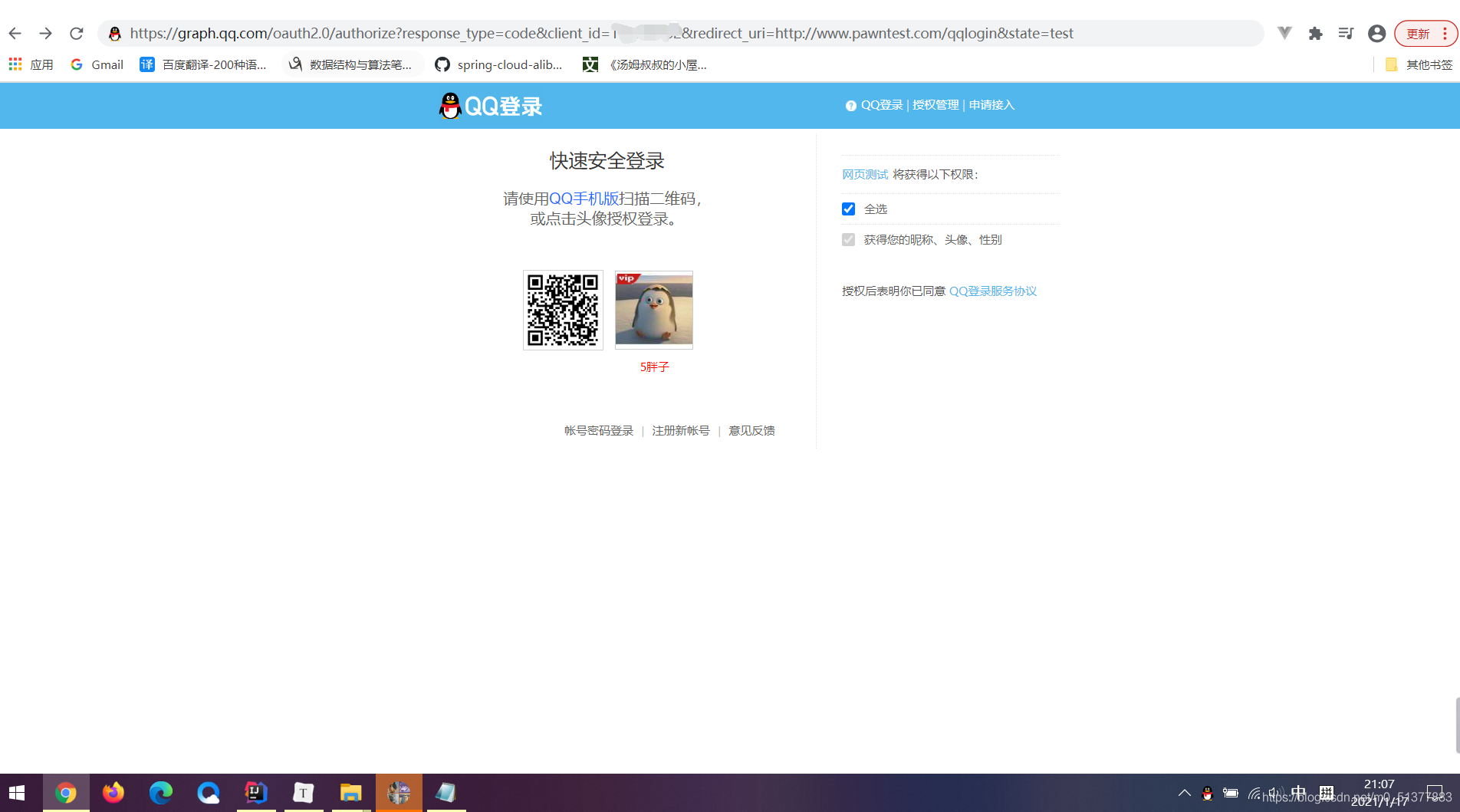Click the QQ登录 penguin logo
Image resolution: width=1460 pixels, height=812 pixels.
tap(490, 106)
